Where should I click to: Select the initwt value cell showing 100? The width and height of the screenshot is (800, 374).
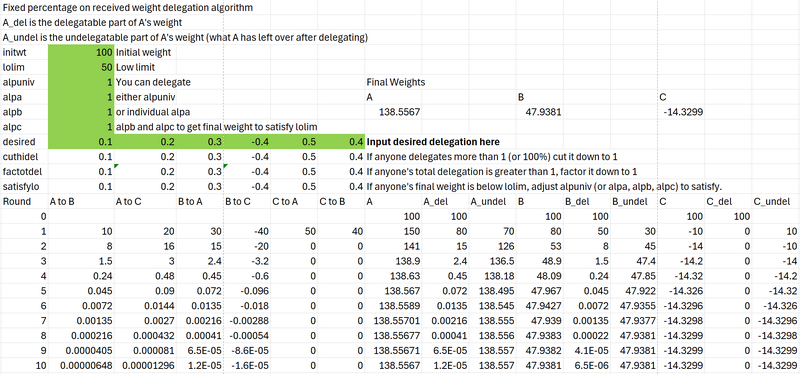coord(81,52)
